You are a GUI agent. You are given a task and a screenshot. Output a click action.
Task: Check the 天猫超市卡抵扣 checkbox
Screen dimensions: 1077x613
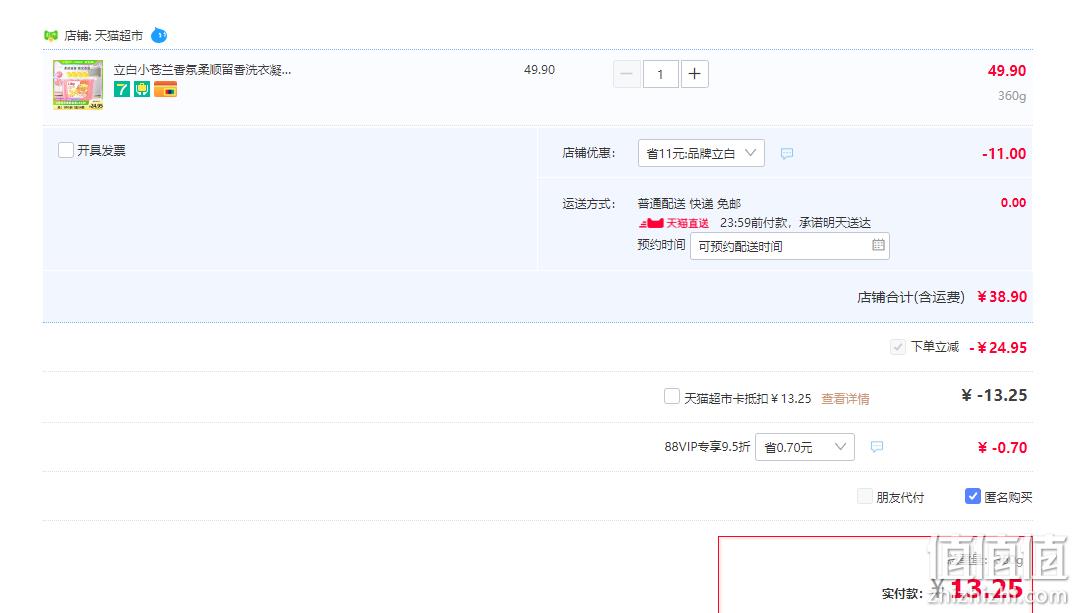(x=672, y=397)
